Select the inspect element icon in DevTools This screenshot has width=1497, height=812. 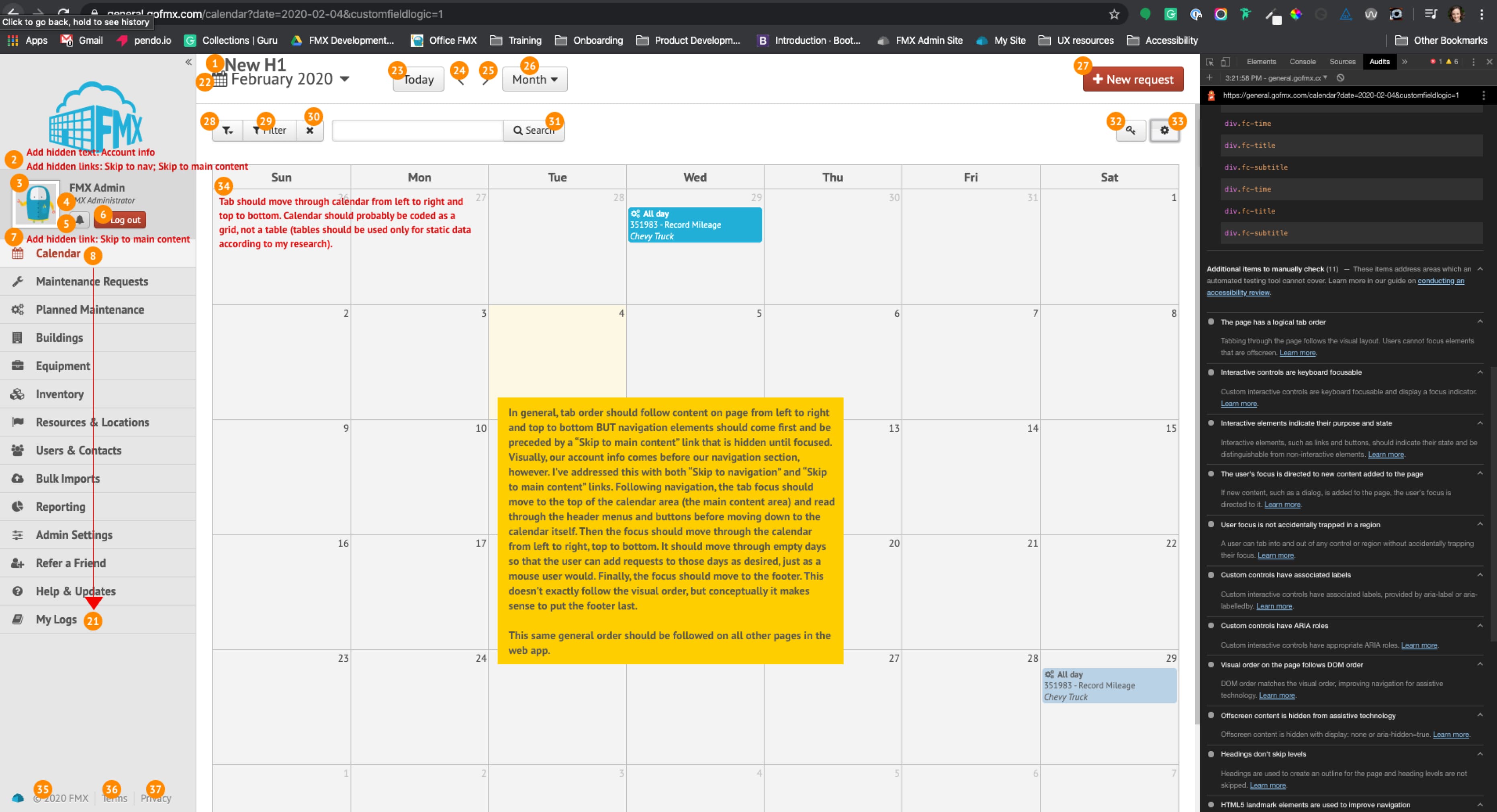point(1209,61)
